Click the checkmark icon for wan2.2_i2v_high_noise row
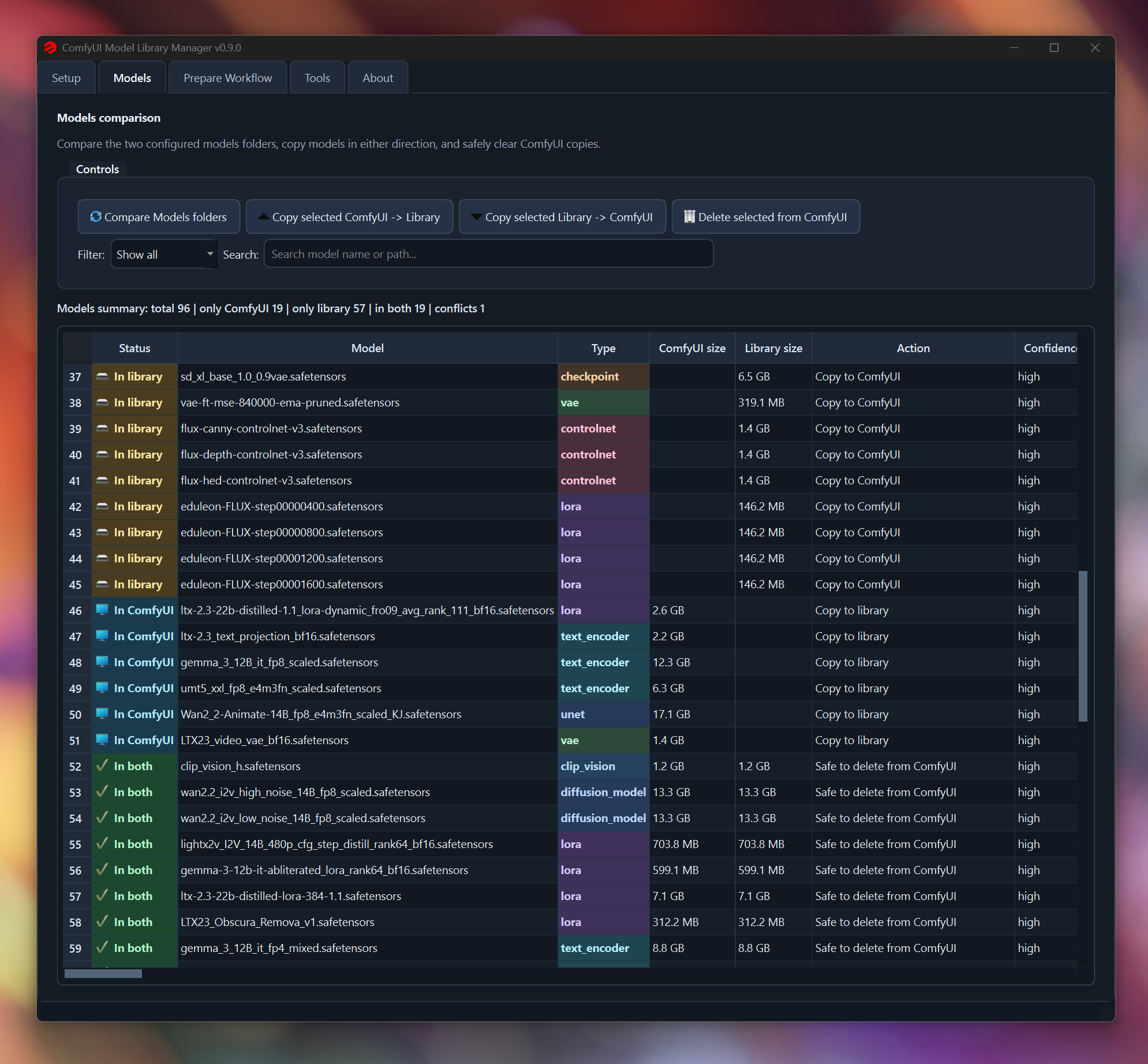The height and width of the screenshot is (1064, 1148). [x=102, y=792]
